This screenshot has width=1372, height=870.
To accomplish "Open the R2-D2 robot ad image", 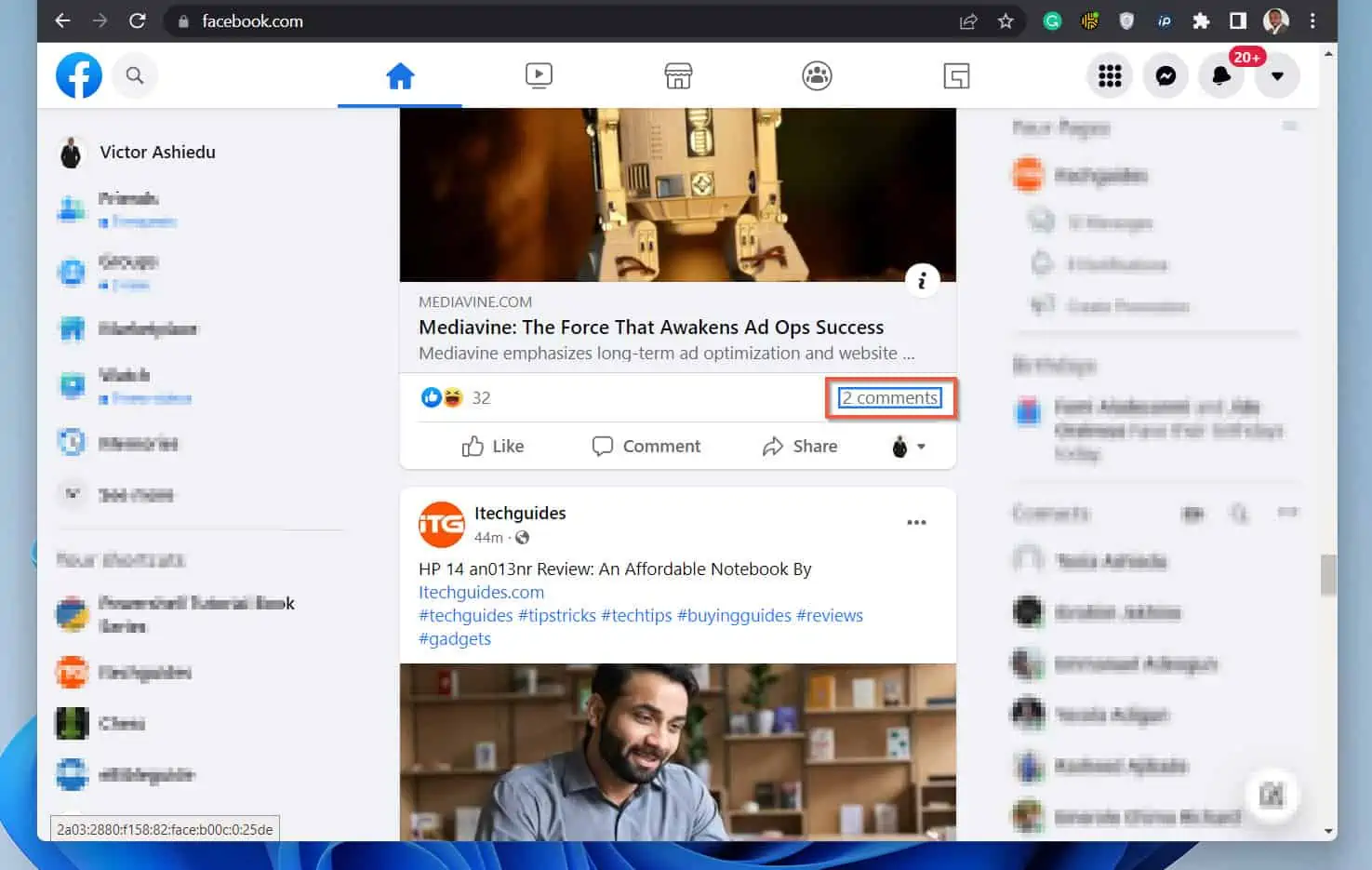I will pos(678,194).
